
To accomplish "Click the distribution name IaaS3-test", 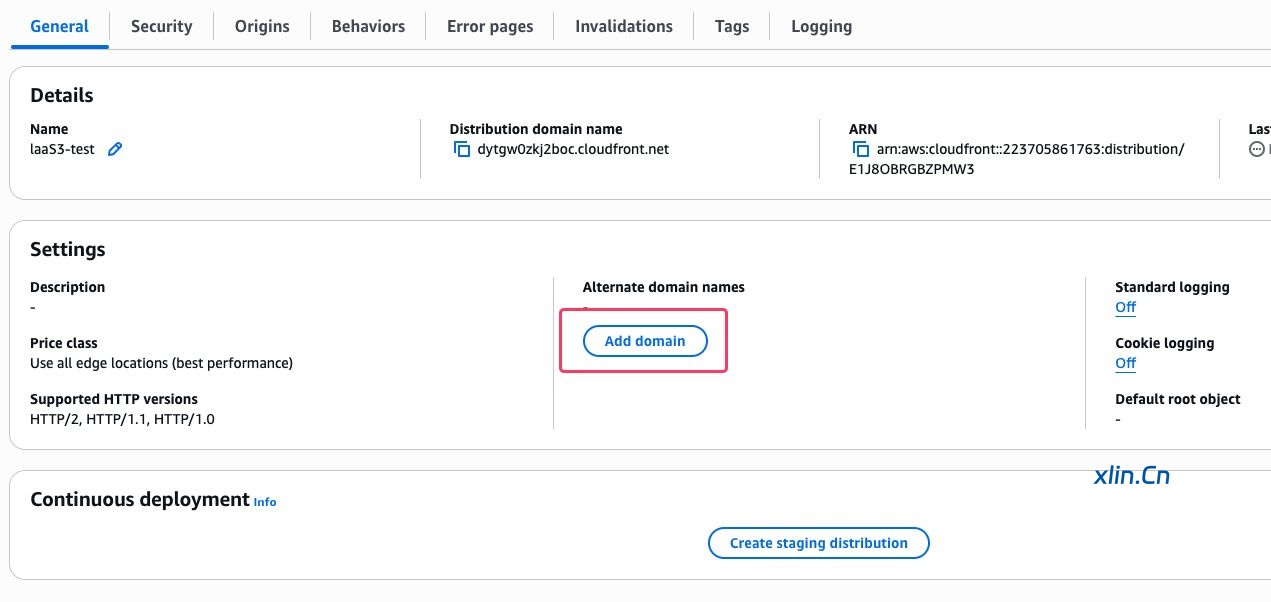I will (62, 149).
